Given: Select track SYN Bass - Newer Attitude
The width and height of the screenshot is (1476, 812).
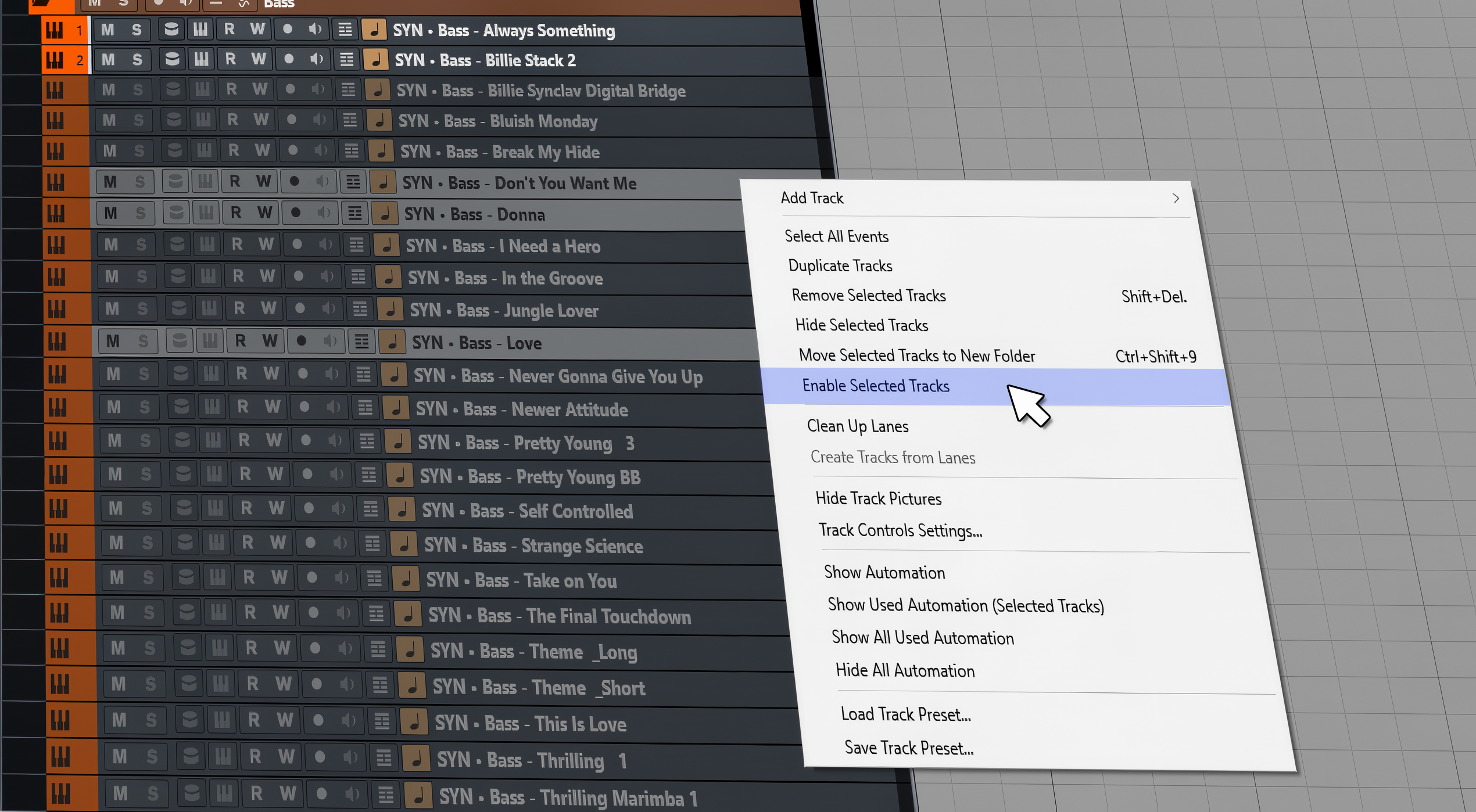Looking at the screenshot, I should (x=522, y=409).
